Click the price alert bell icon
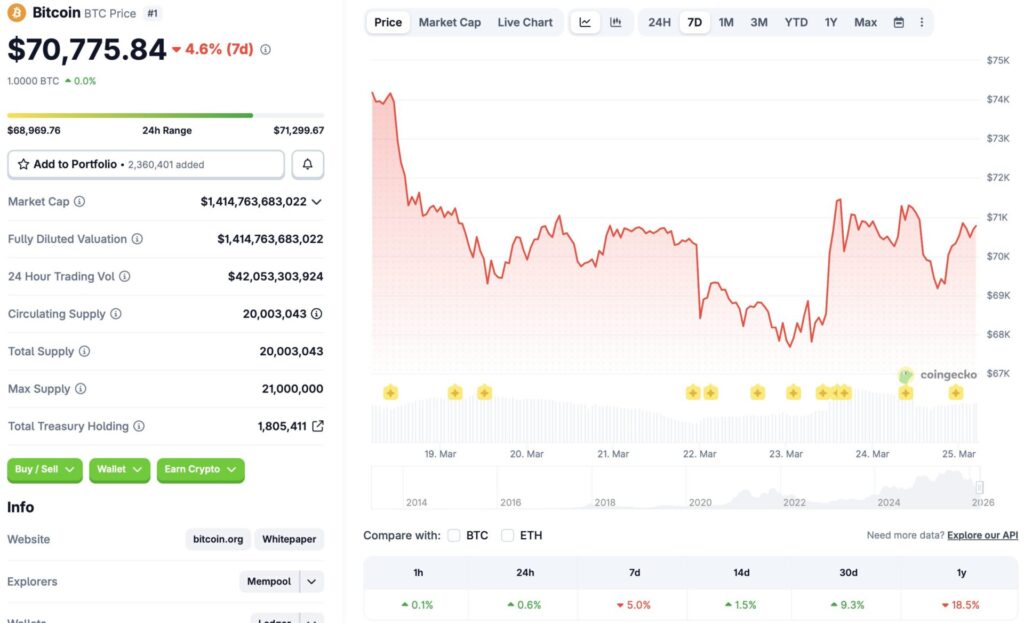The height and width of the screenshot is (623, 1024). click(307, 164)
